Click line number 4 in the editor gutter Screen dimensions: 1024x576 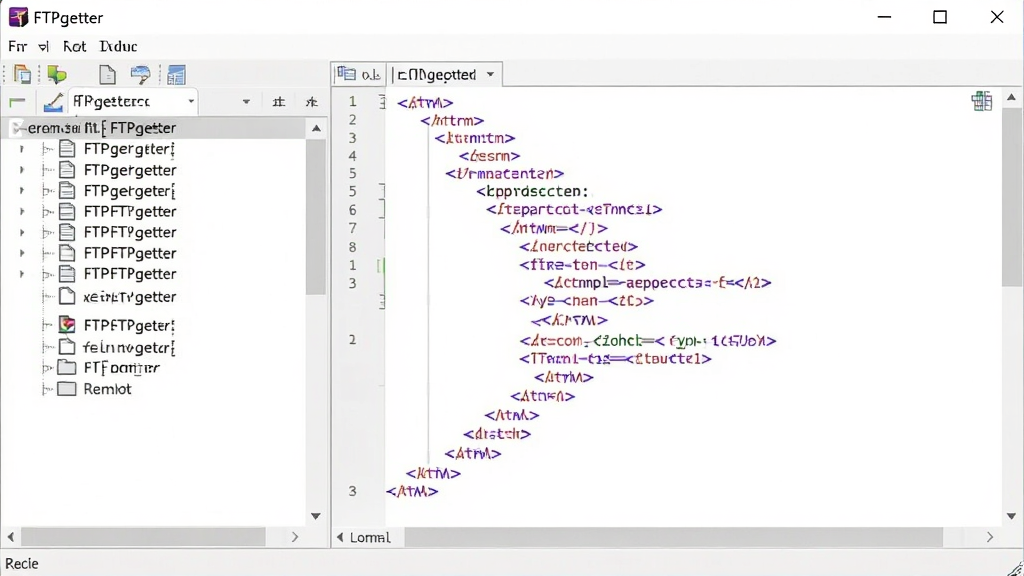353,155
